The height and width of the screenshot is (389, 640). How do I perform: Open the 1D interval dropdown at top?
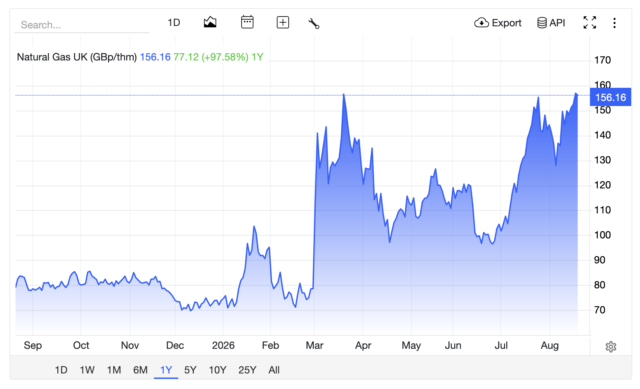pos(174,22)
